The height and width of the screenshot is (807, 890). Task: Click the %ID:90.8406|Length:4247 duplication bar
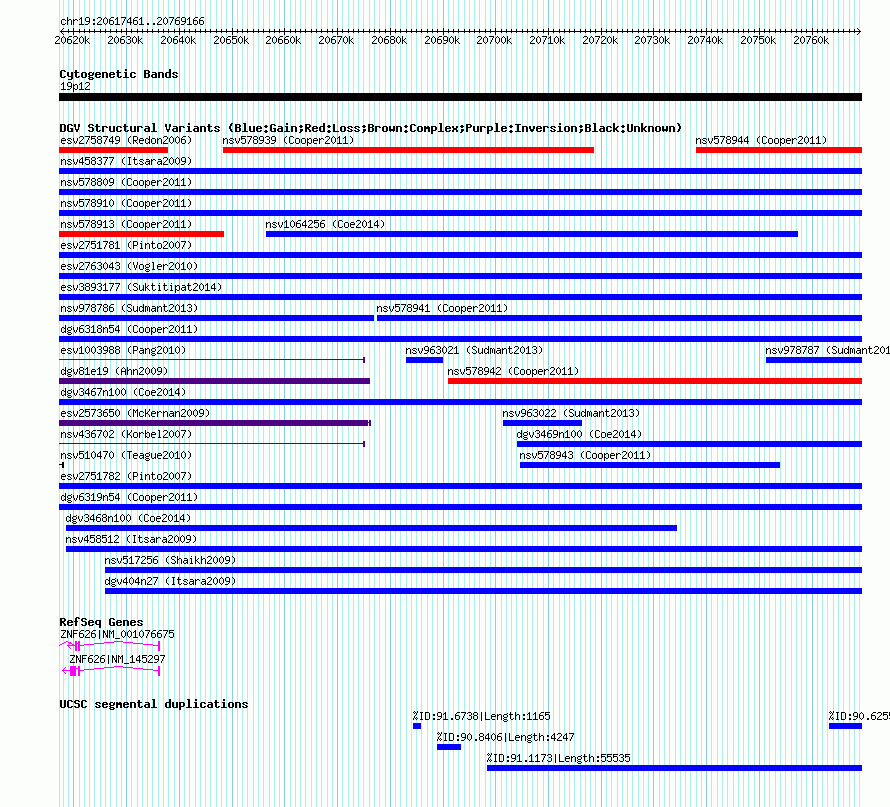coord(449,747)
